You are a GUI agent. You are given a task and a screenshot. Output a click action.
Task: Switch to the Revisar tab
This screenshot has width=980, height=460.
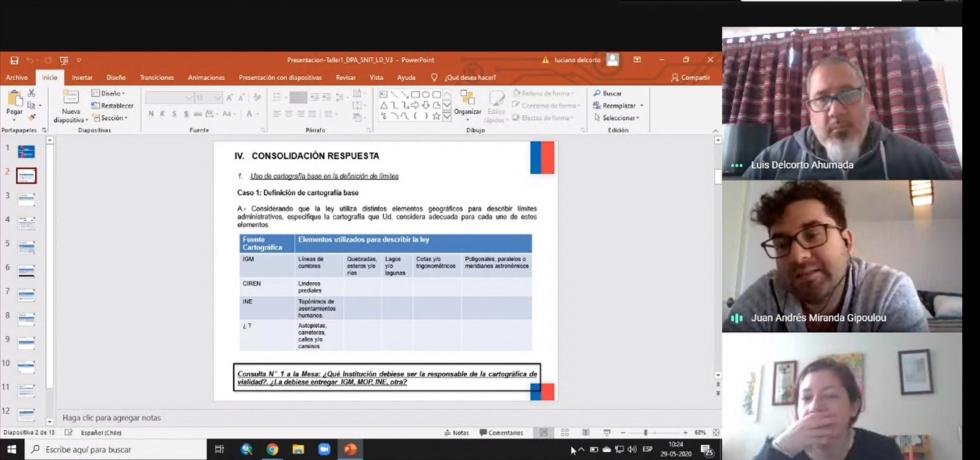point(346,78)
